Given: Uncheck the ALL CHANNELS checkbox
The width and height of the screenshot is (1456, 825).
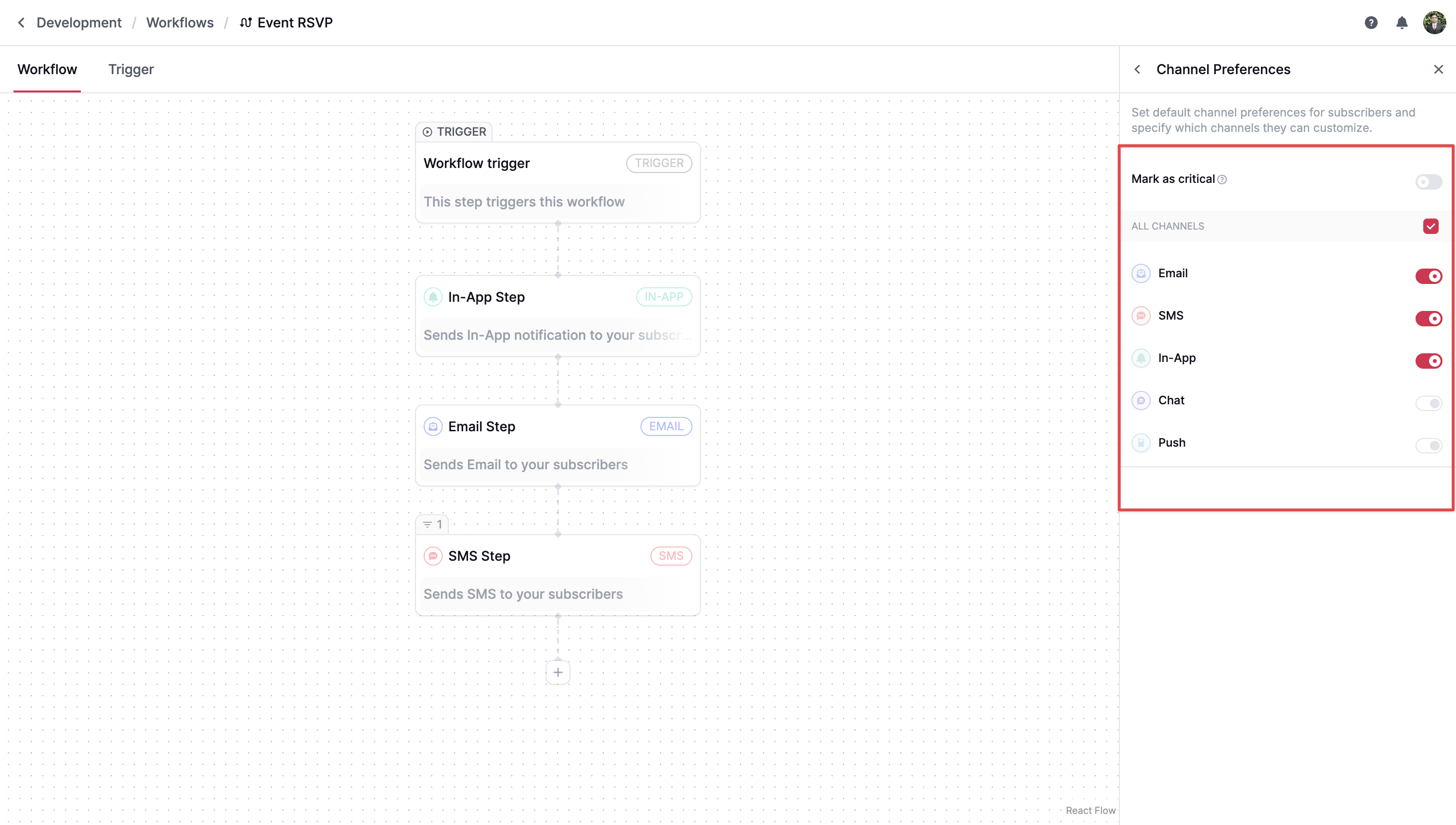Looking at the screenshot, I should (x=1431, y=226).
